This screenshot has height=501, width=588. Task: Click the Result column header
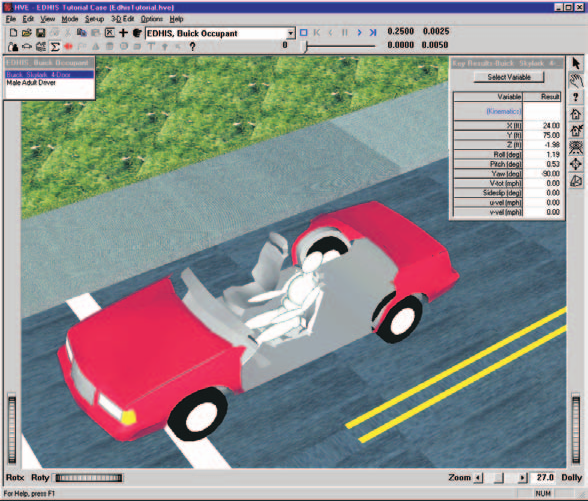pos(542,97)
